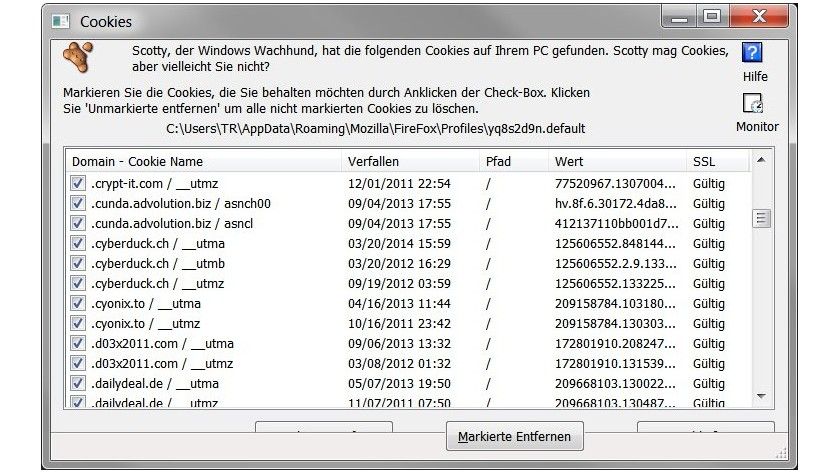
Task: Open the Hilfe question mark icon
Action: point(752,52)
